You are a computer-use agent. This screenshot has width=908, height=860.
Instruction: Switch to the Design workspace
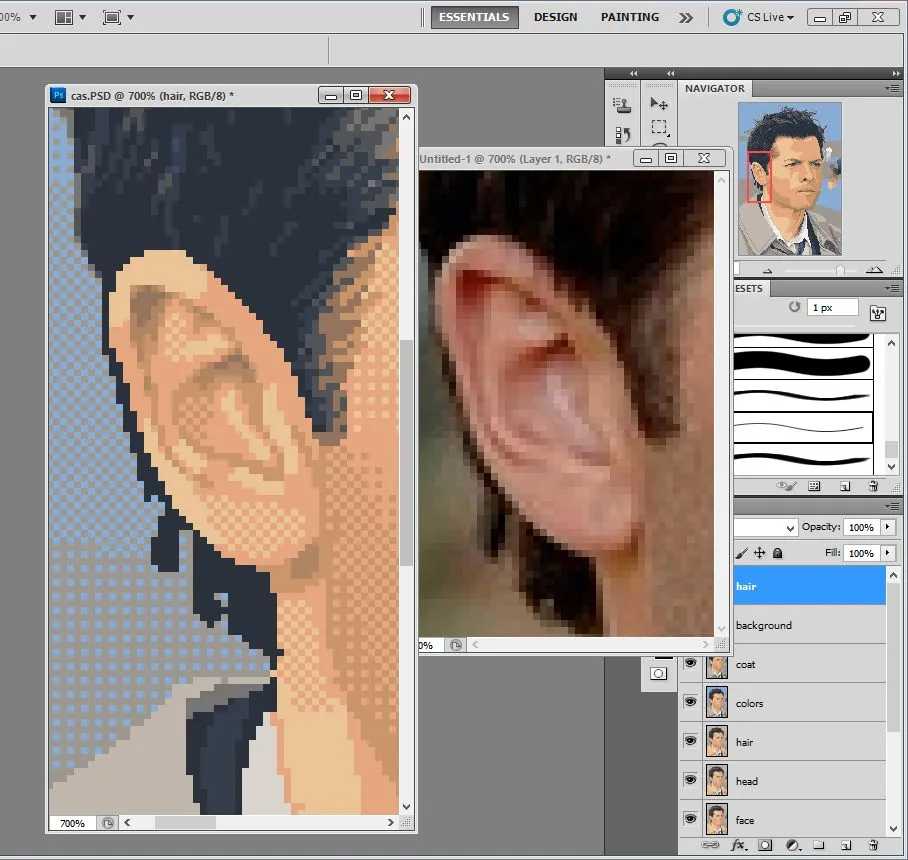555,17
